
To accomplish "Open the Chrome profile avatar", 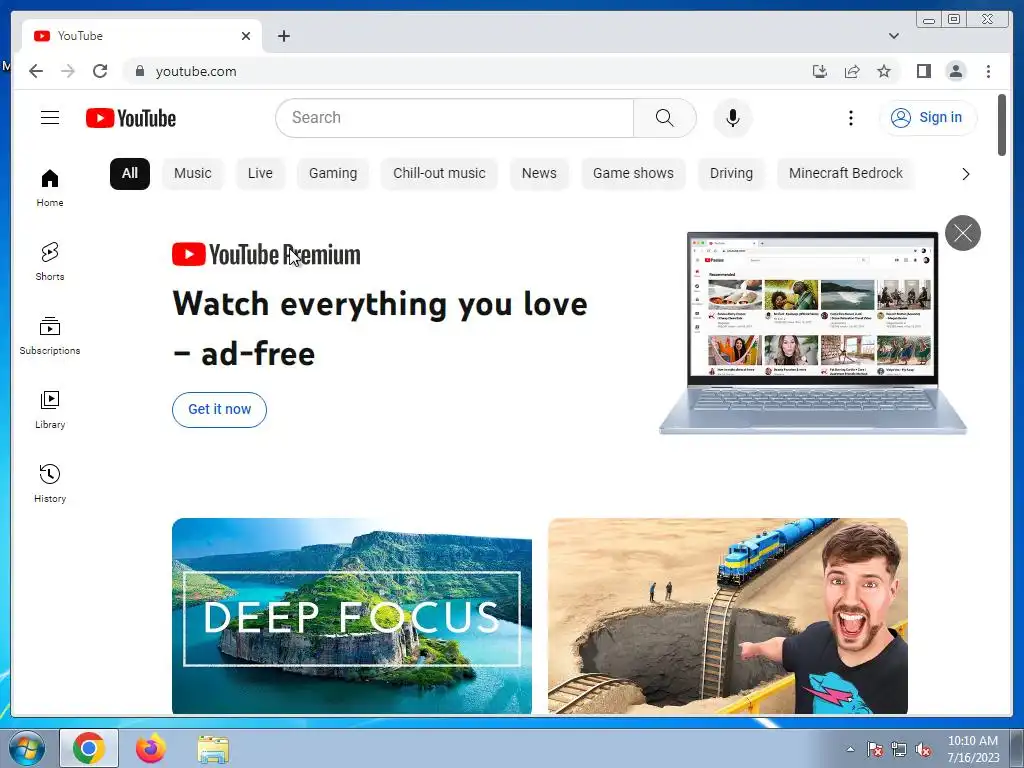I will click(955, 71).
